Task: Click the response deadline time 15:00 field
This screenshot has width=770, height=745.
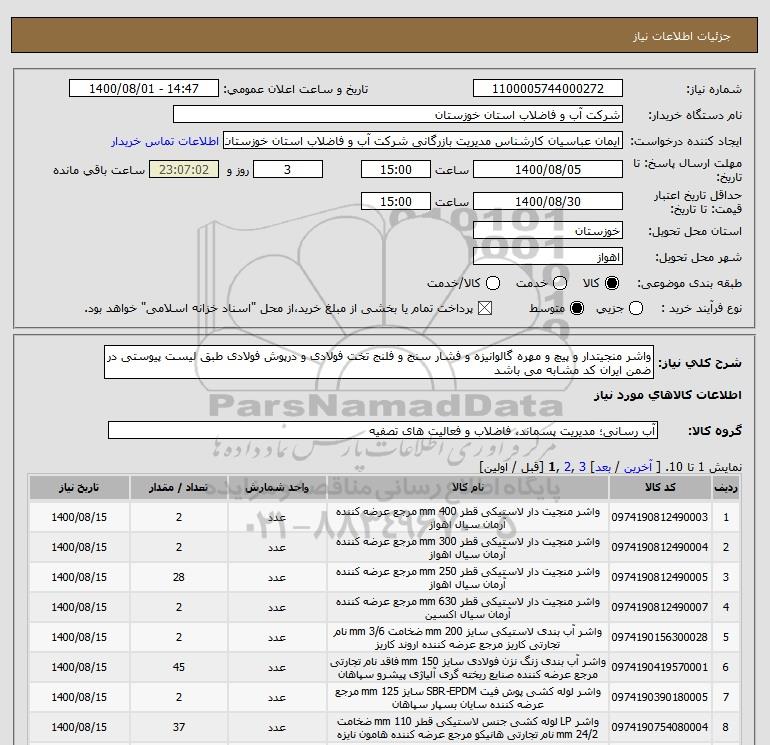Action: pos(396,169)
